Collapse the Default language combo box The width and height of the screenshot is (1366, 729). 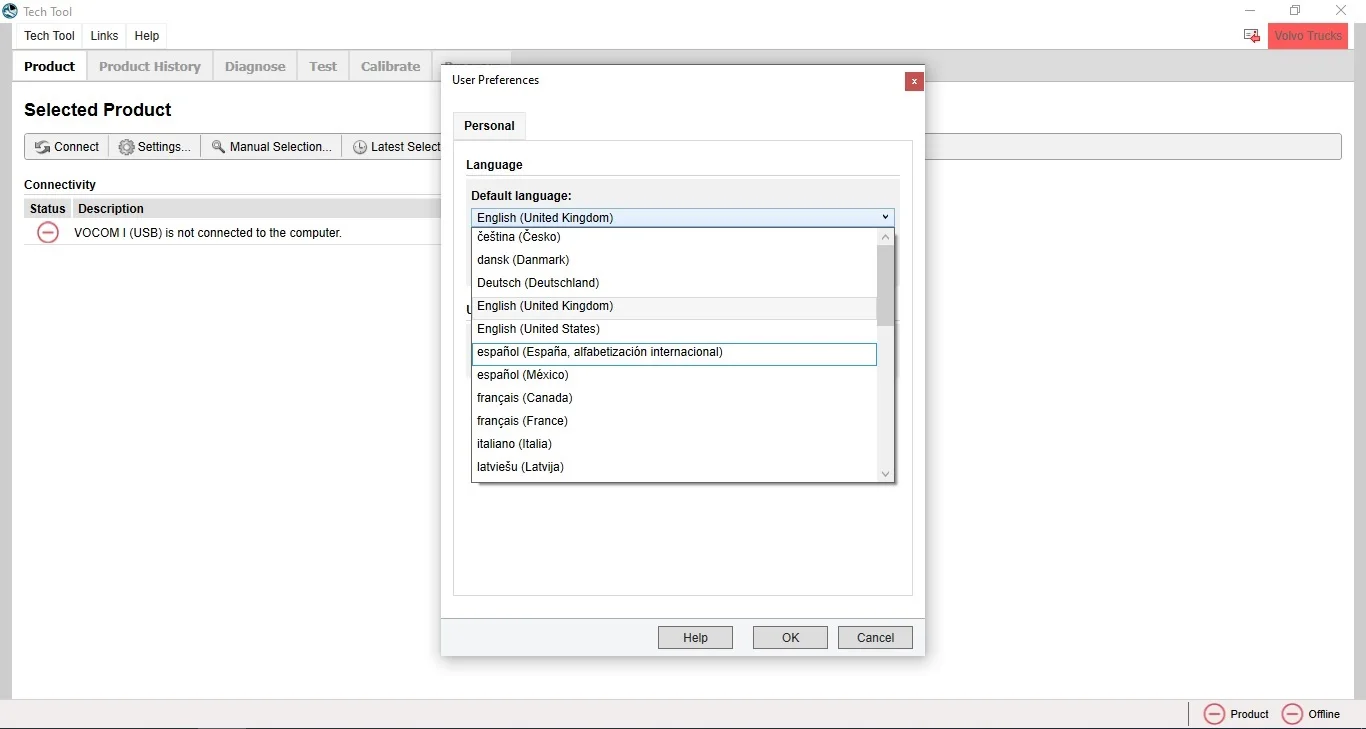click(x=885, y=217)
